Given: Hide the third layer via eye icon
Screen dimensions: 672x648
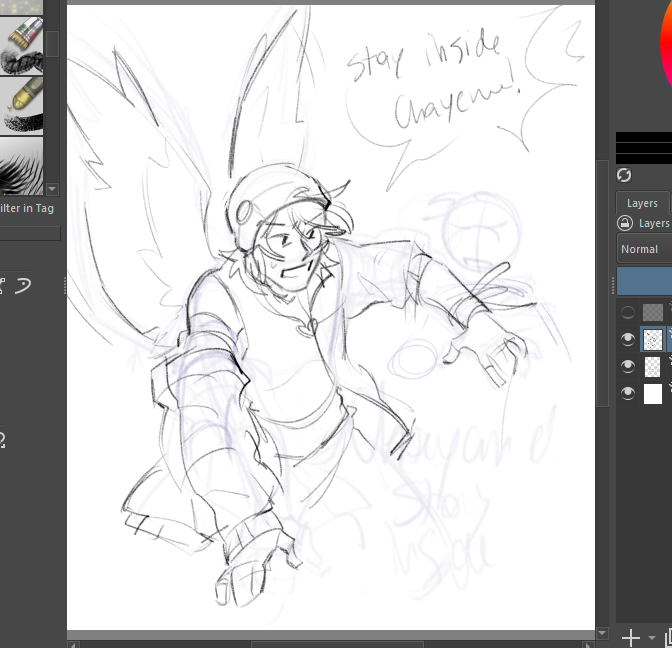Looking at the screenshot, I should [628, 366].
